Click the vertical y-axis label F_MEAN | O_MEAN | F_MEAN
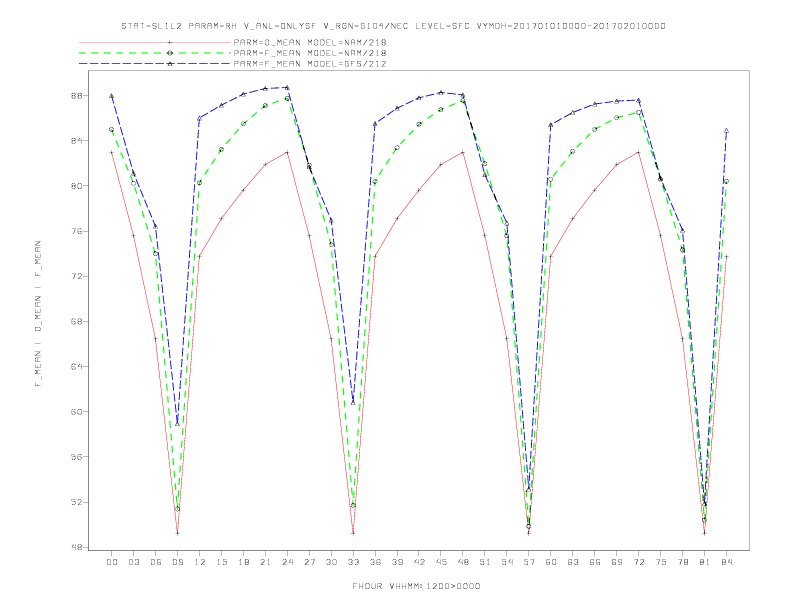This screenshot has width=792, height=612. [x=38, y=314]
